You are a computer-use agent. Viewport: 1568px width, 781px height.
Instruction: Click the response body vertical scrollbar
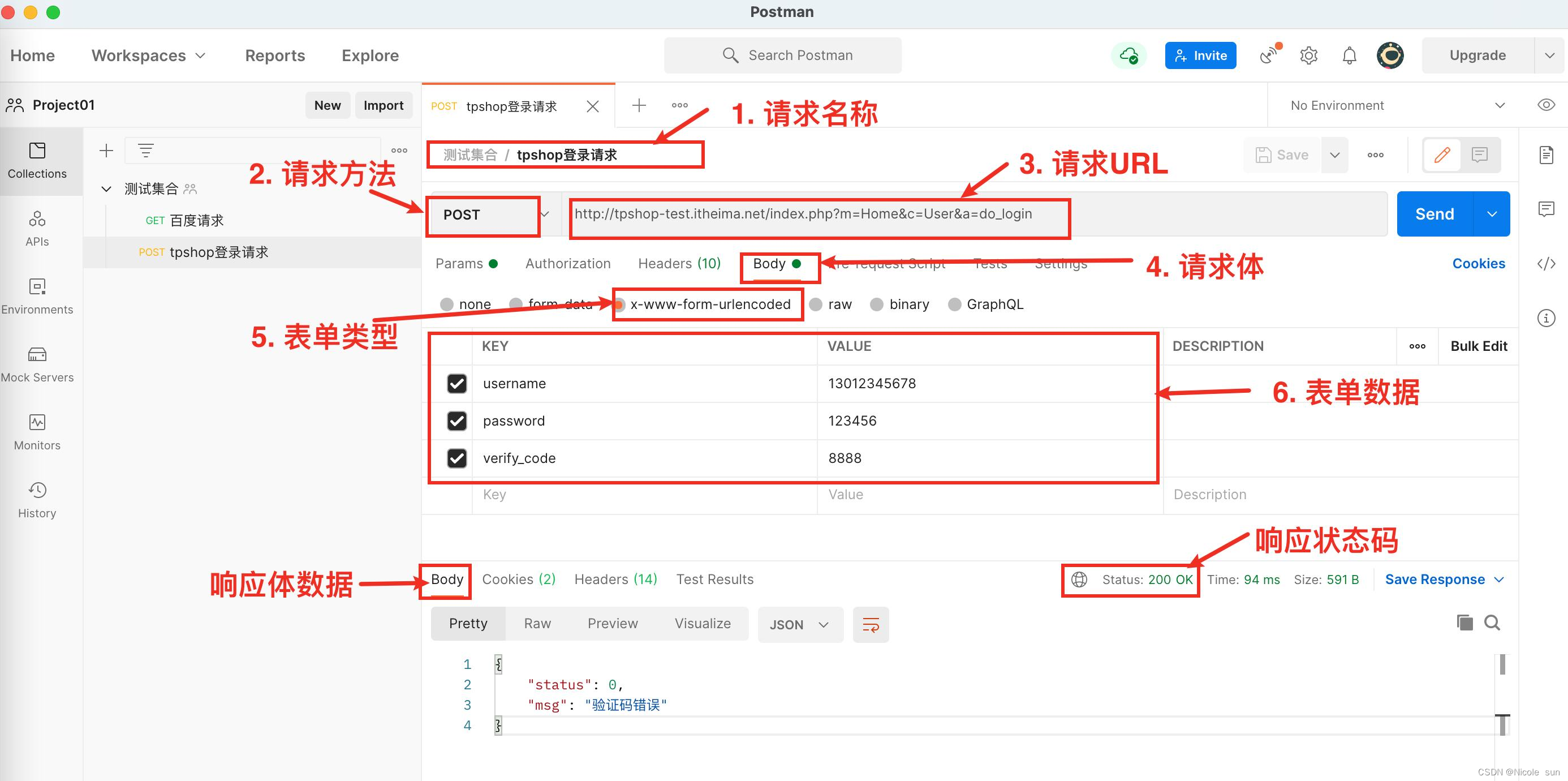1502,664
